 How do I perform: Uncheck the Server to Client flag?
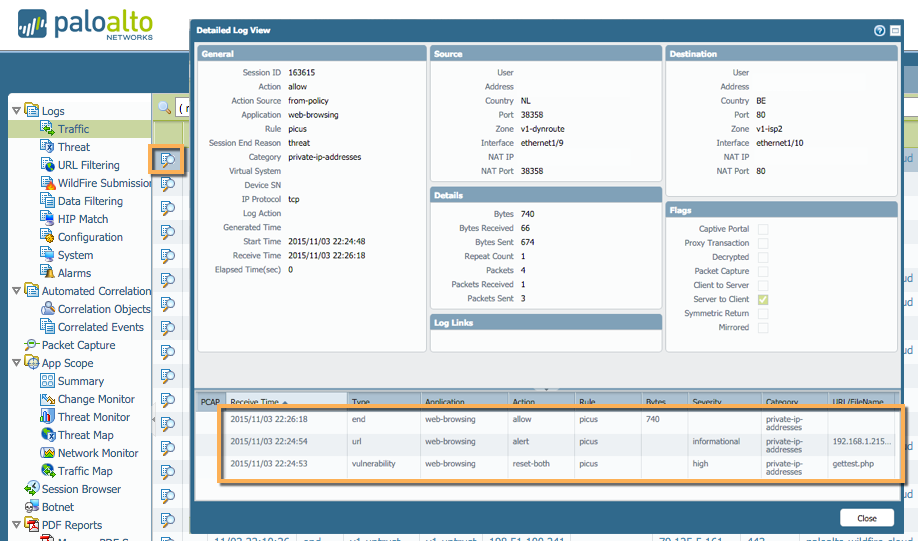[x=763, y=299]
